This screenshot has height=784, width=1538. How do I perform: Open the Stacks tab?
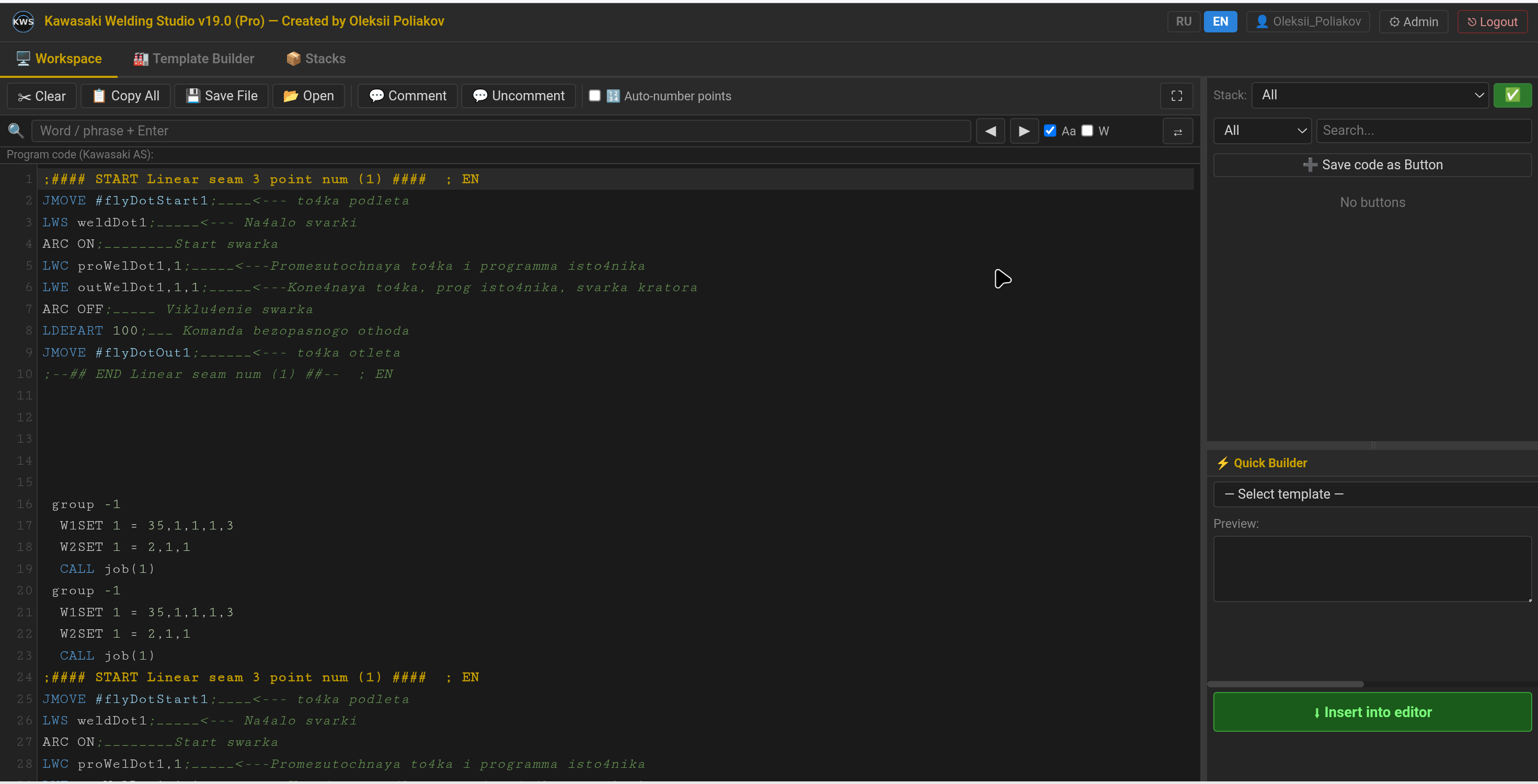coord(316,59)
